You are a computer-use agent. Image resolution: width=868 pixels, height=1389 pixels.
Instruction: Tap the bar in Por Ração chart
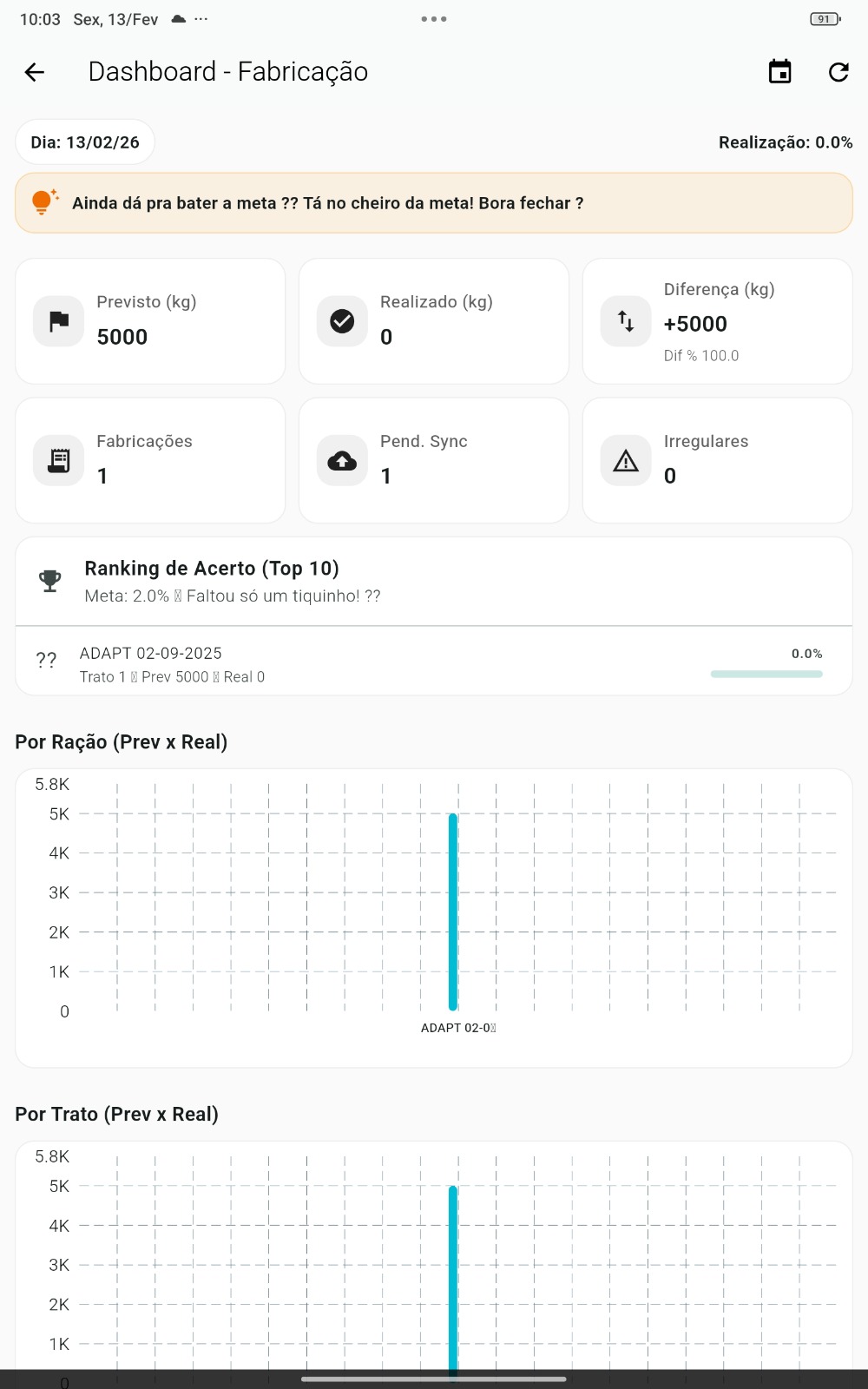pos(453,912)
